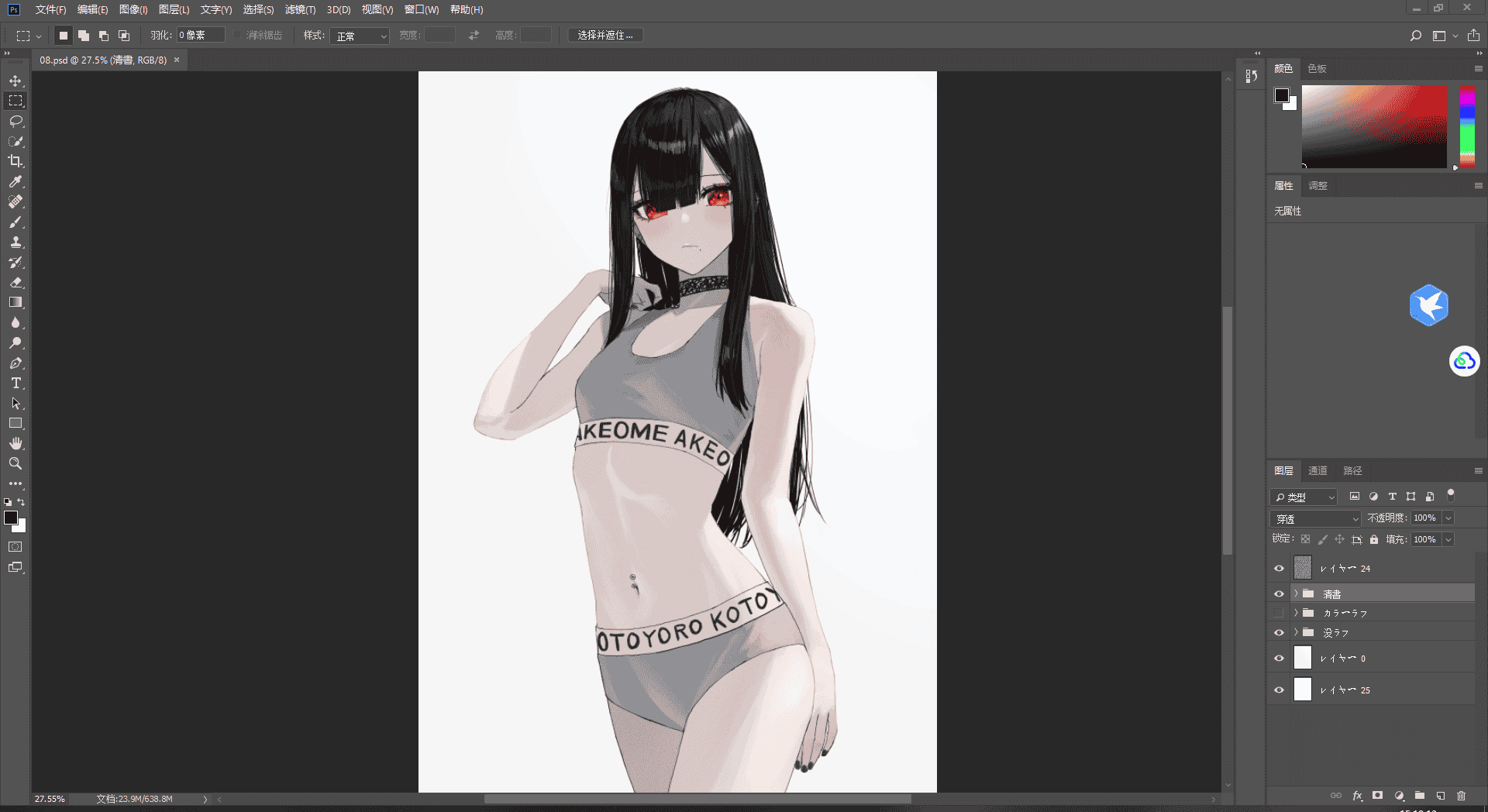
Task: Open the 图像(I) menu
Action: [133, 10]
